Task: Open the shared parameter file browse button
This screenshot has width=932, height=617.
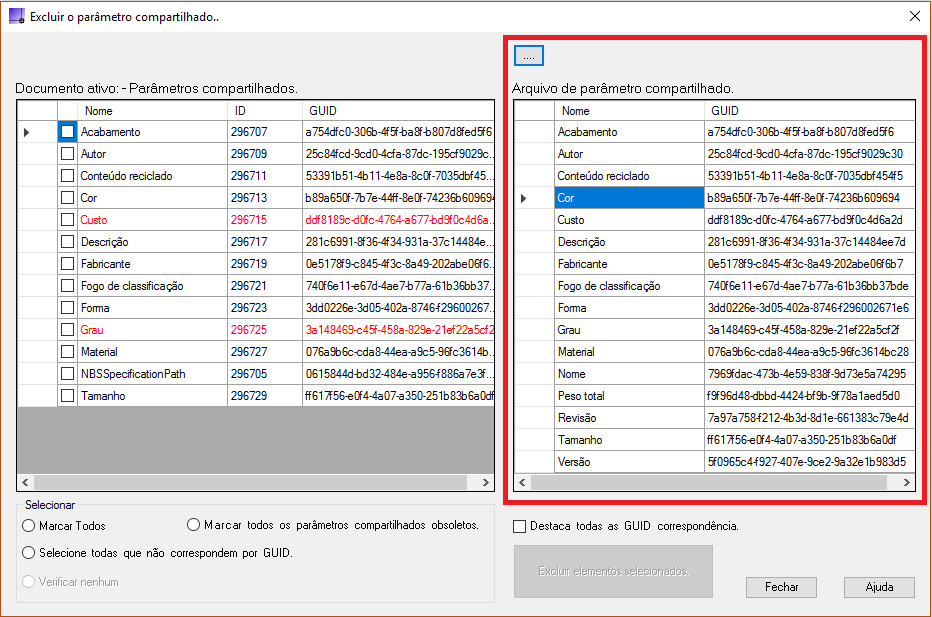Action: (528, 56)
